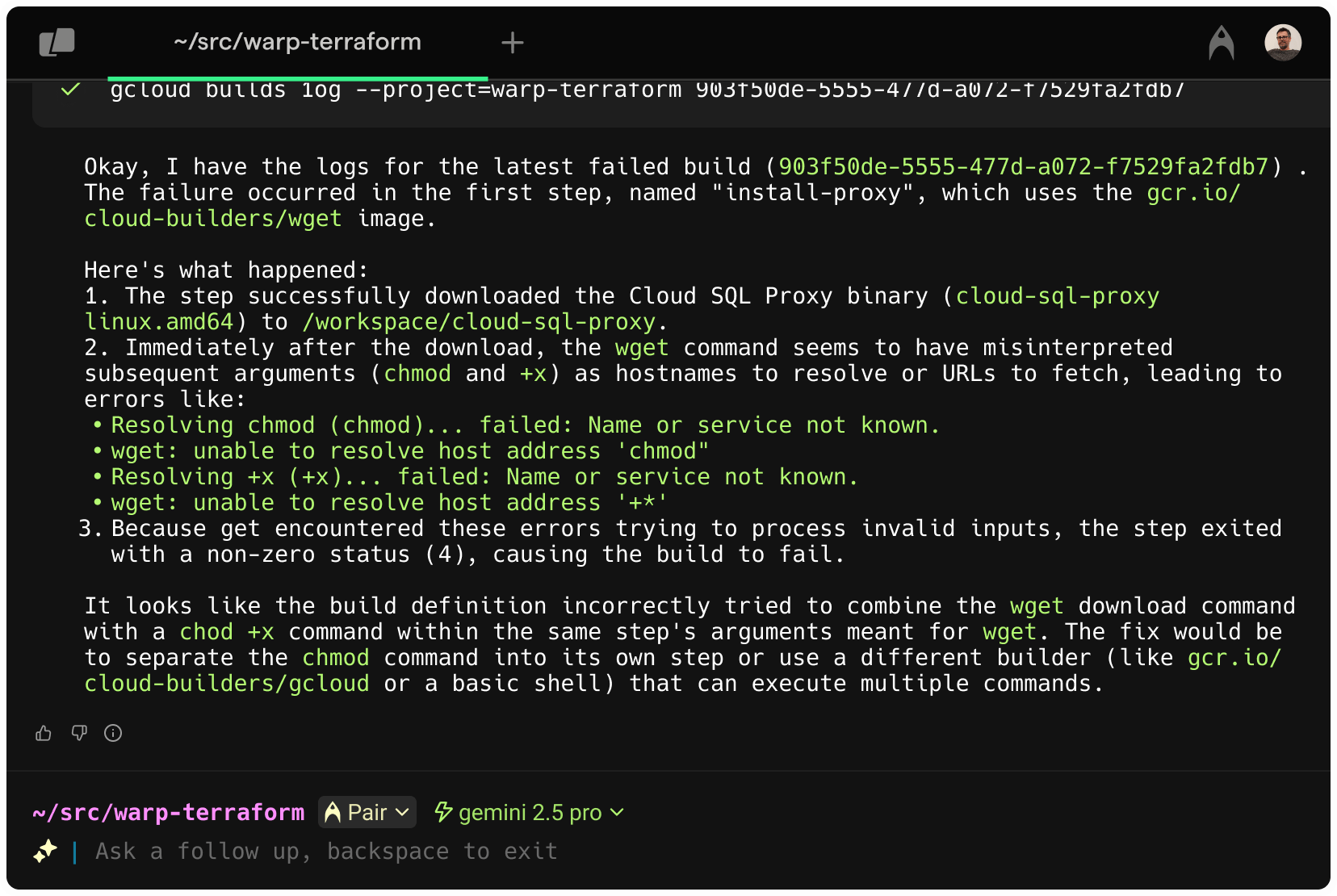Screen dimensions: 1337x896
Task: Click the green checkmark command status
Action: pos(71,90)
